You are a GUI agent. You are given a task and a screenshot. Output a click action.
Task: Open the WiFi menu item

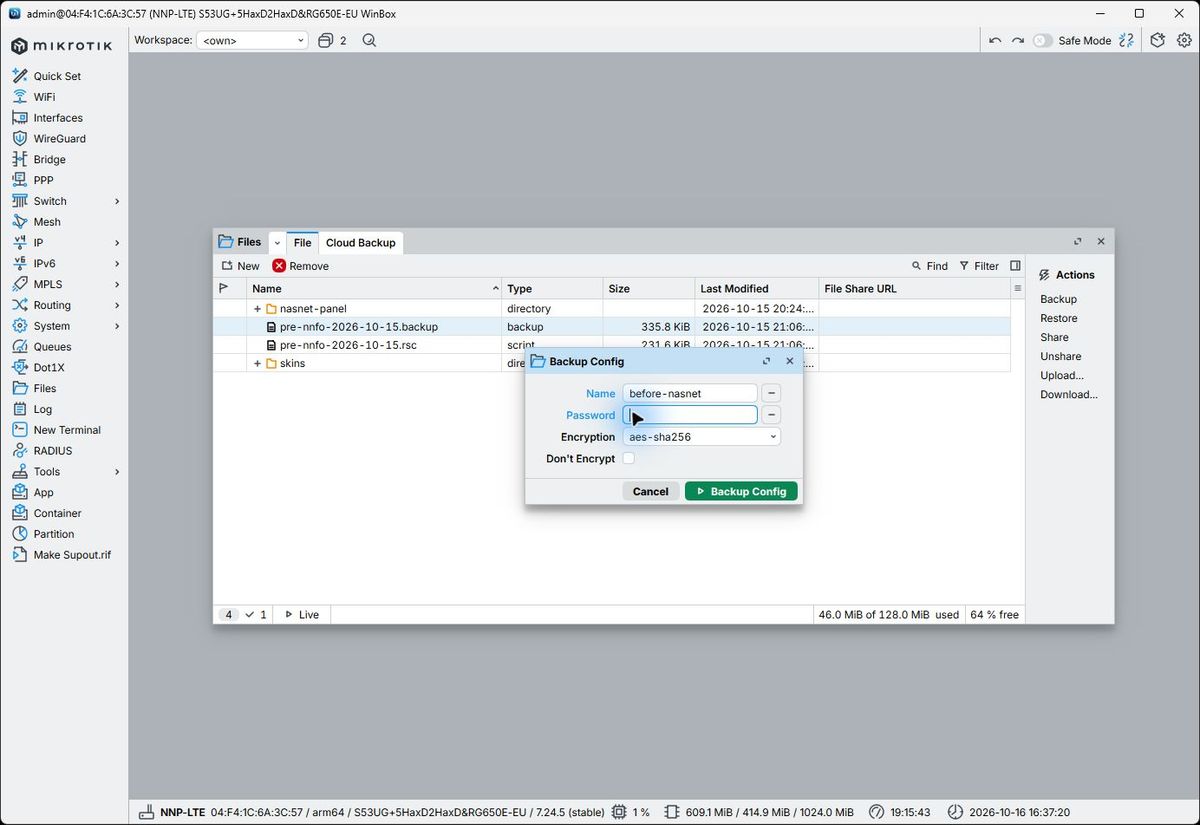tap(44, 97)
